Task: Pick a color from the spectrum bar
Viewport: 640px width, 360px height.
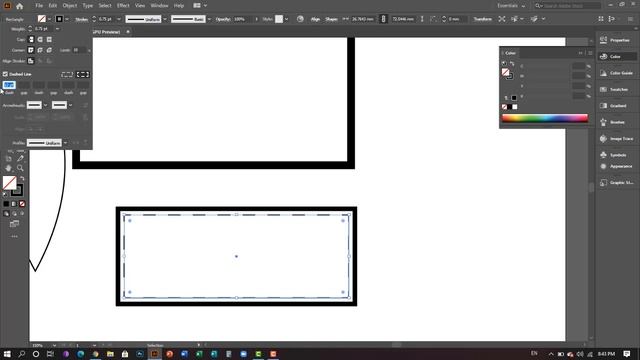Action: click(x=545, y=118)
